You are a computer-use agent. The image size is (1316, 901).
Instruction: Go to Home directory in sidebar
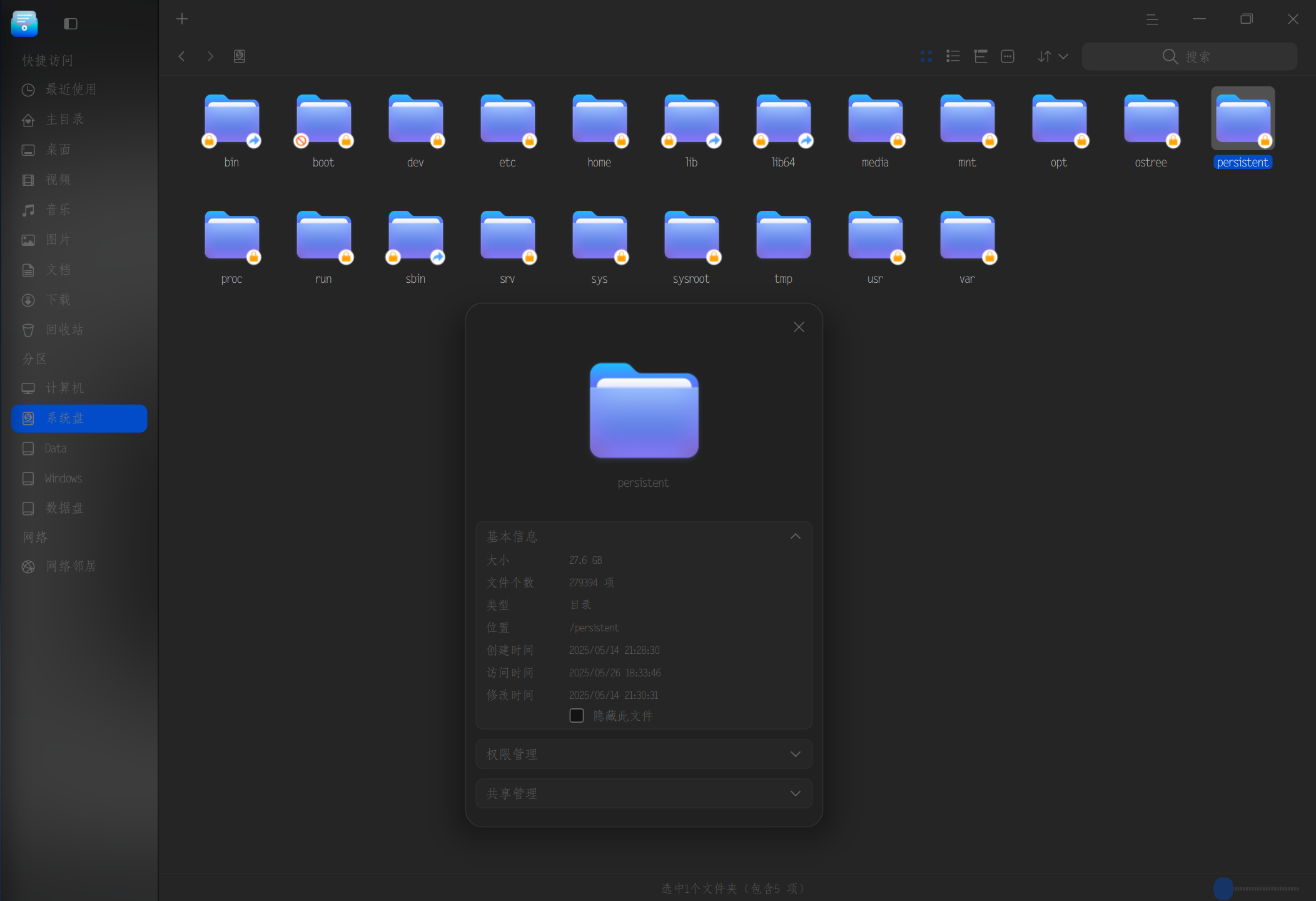tap(79, 120)
